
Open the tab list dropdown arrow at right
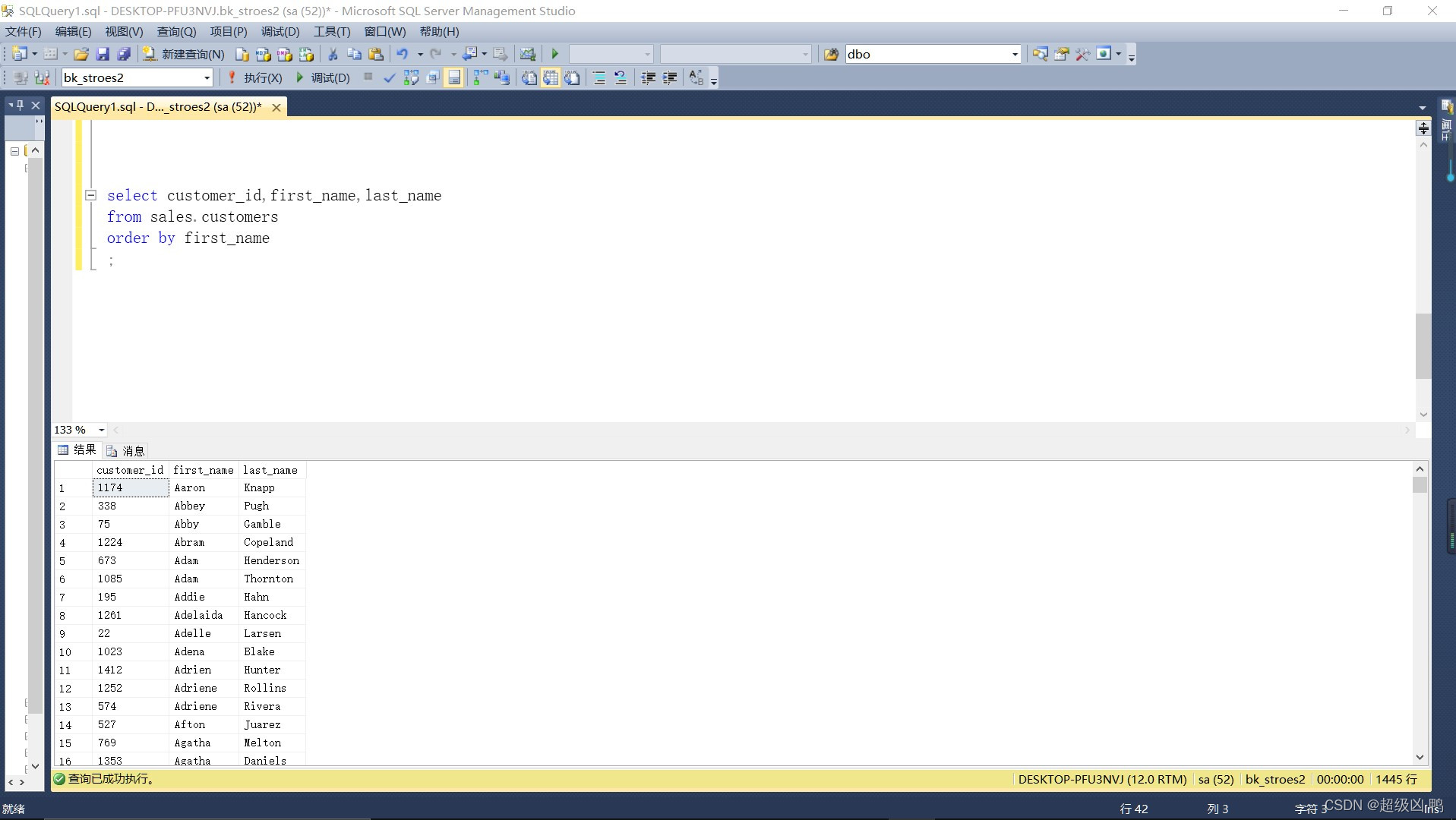(1423, 108)
